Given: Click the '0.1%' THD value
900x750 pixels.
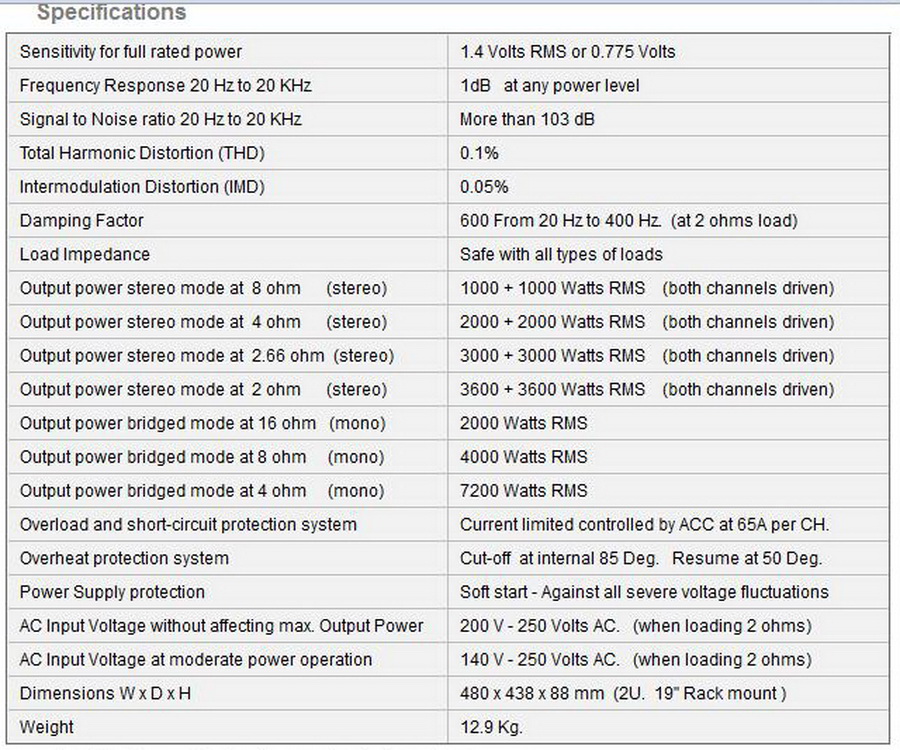Looking at the screenshot, I should [479, 153].
